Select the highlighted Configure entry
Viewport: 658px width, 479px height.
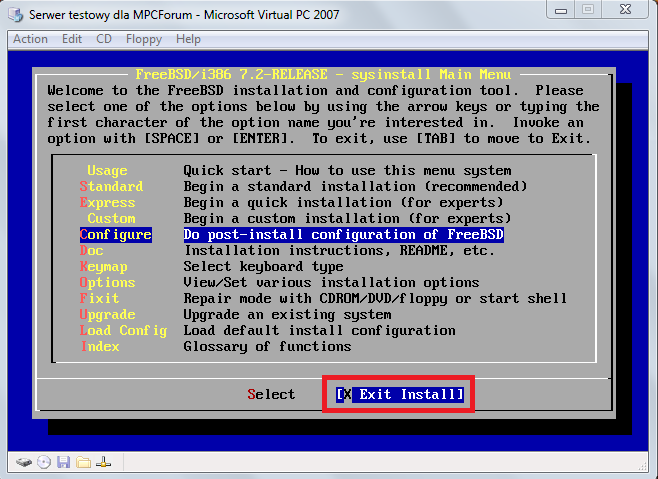(116, 234)
